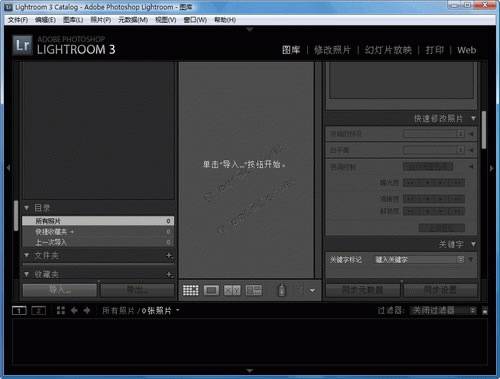The image size is (500, 379).
Task: Open the 编辑(E) menu
Action: pyautogui.click(x=46, y=20)
